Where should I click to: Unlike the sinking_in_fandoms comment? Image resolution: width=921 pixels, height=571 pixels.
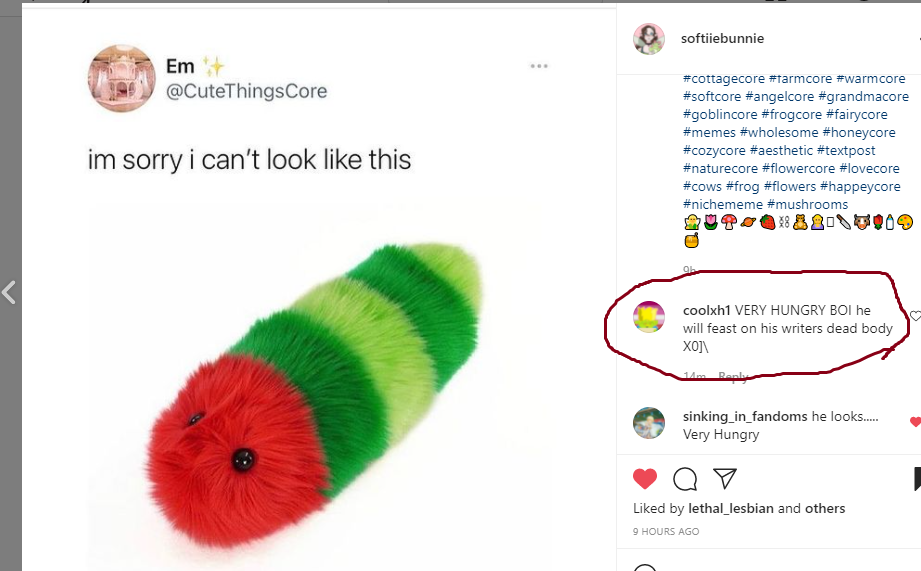point(914,422)
